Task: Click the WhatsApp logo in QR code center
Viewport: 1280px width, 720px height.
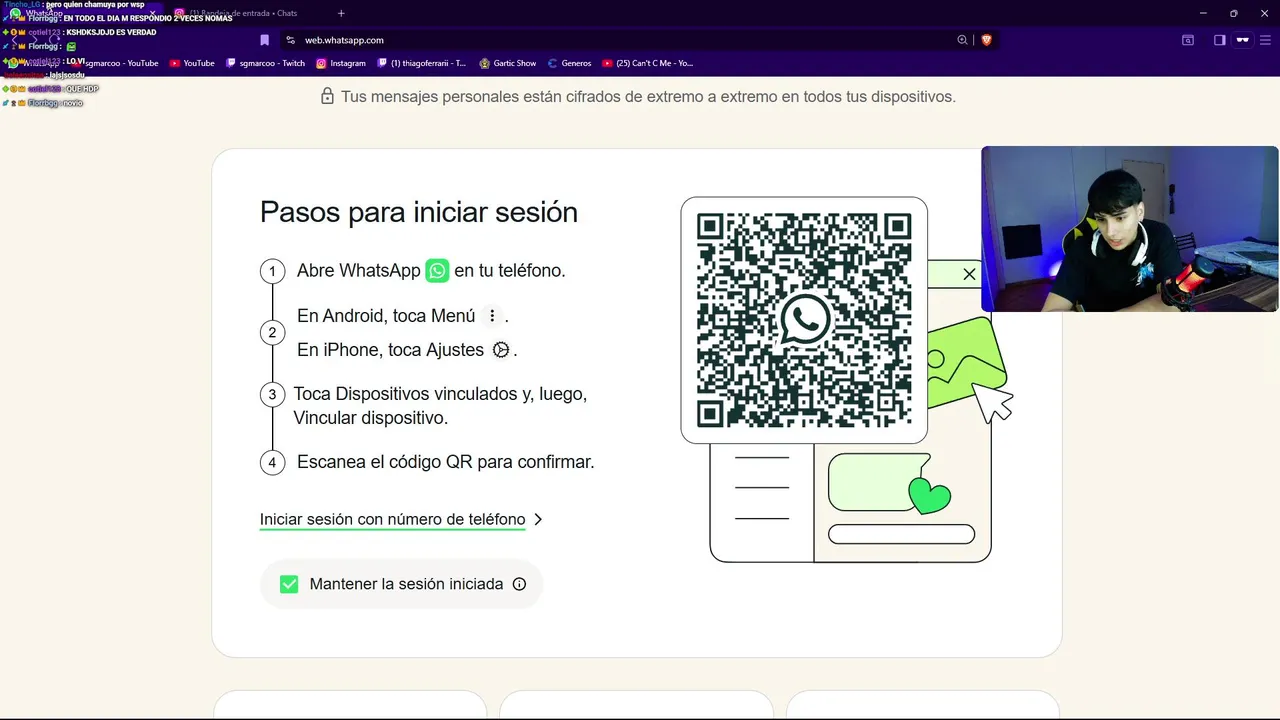Action: [804, 320]
